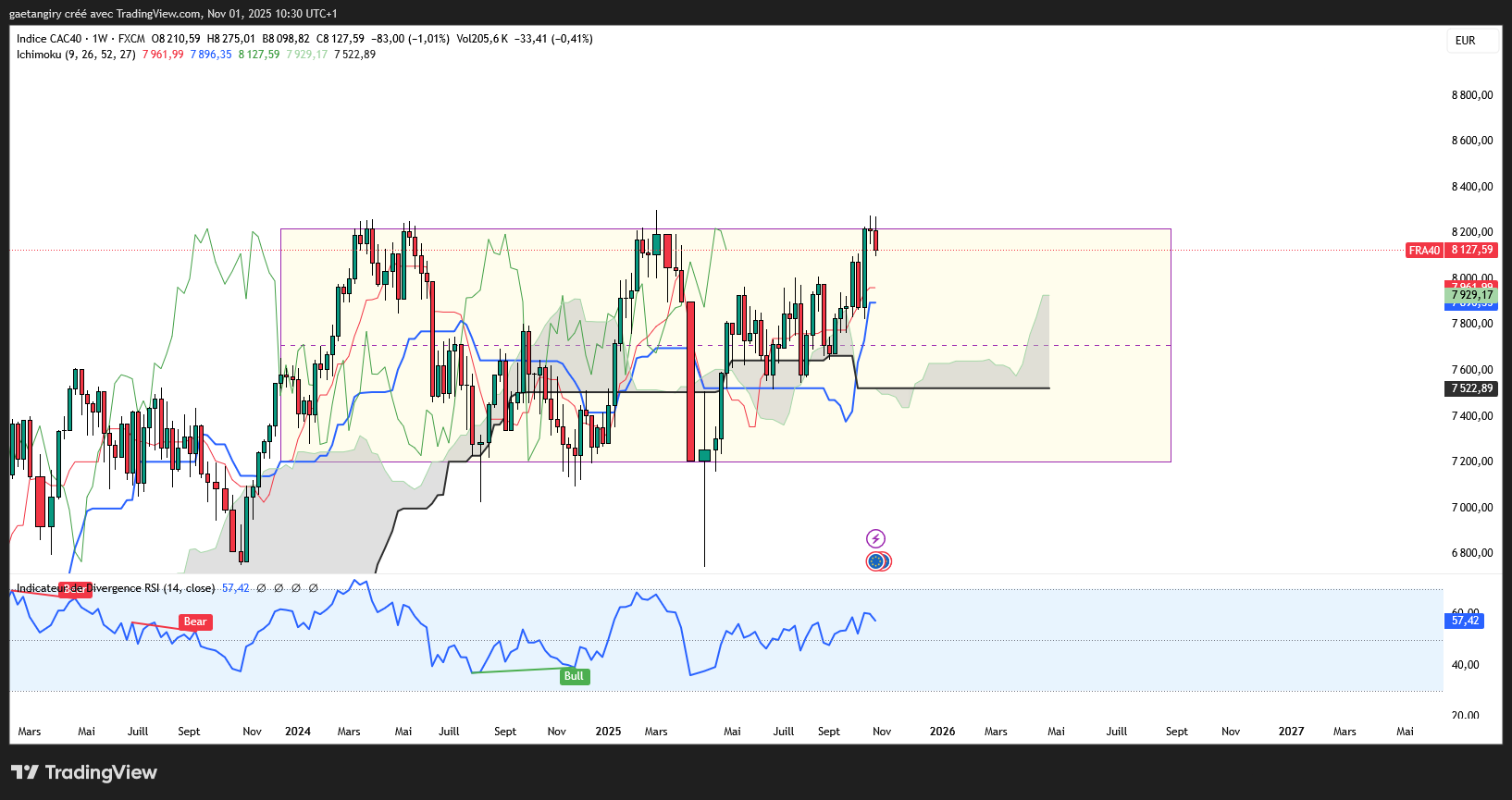Screen dimensions: 1512x800
Task: Click the green 7 929,17 price label
Action: click(x=1471, y=295)
